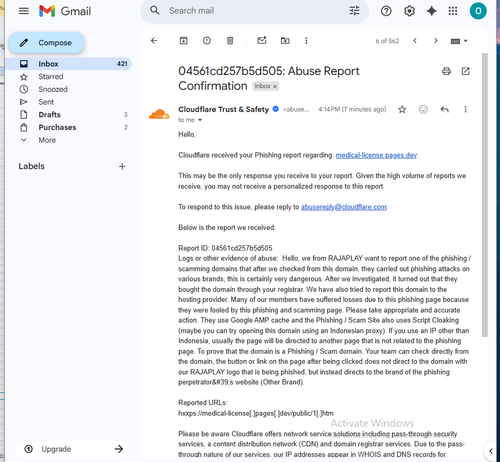The height and width of the screenshot is (462, 500).
Task: Click the Upgrade storage button
Action: tap(73, 449)
